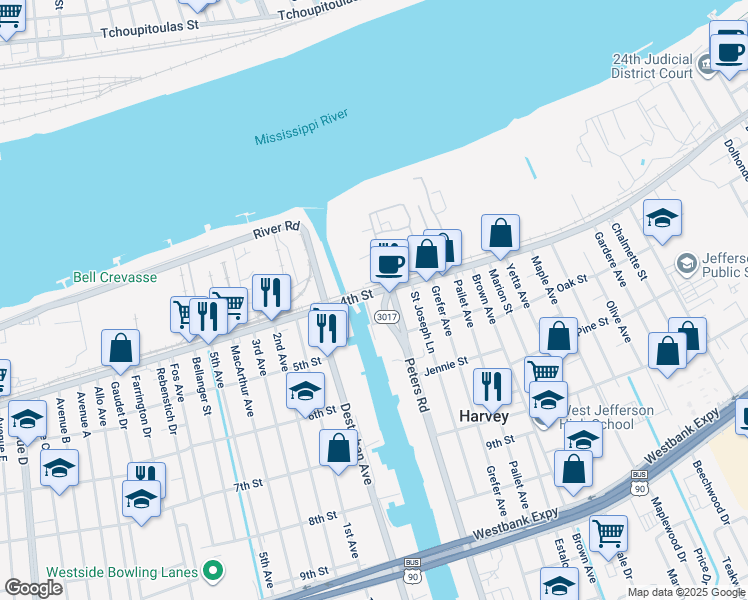Open the shopping cart marker in the top-left corner
Screen dimensions: 748x600
[x=9, y=18]
